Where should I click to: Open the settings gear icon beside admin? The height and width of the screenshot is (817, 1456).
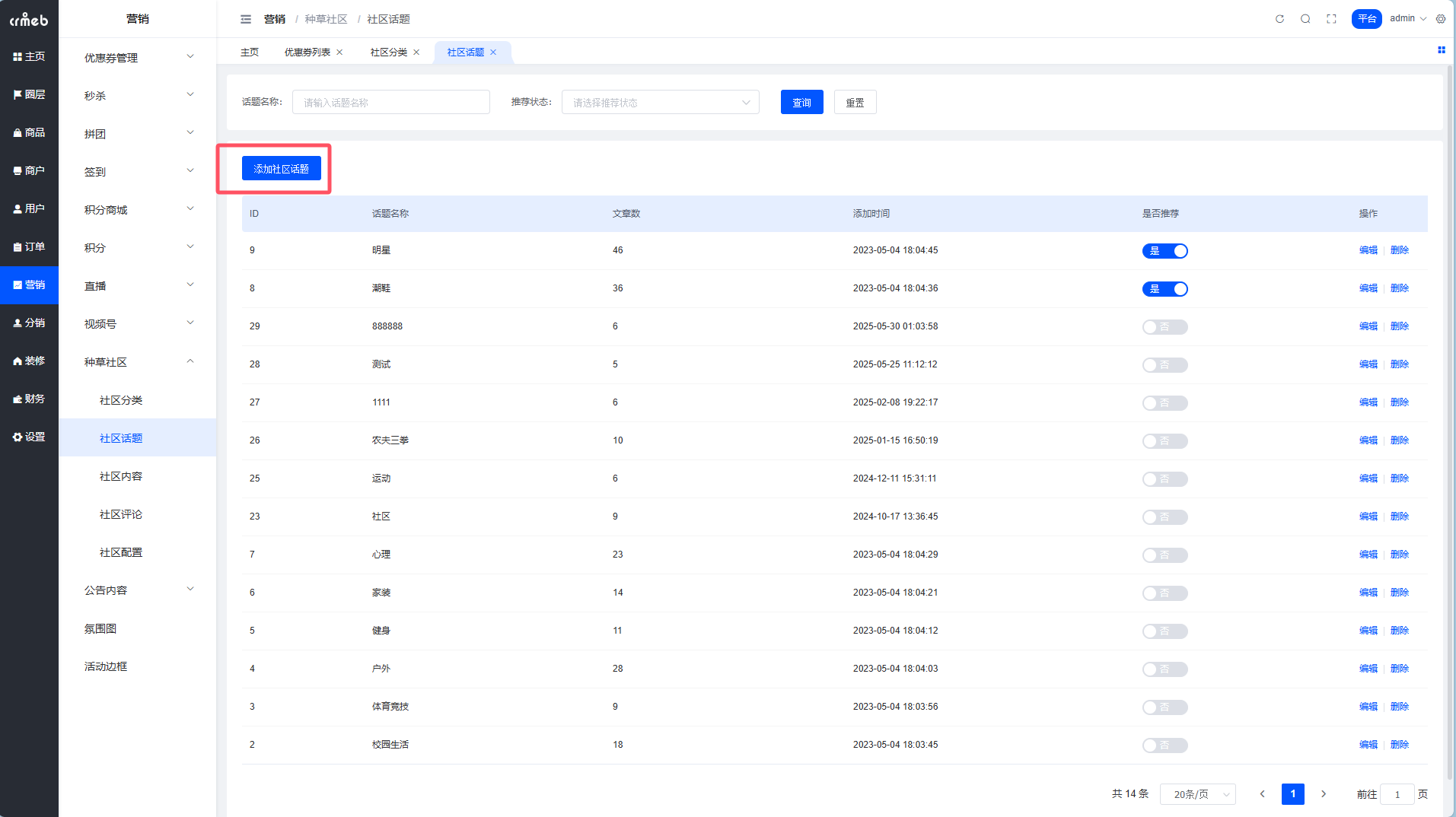1441,19
